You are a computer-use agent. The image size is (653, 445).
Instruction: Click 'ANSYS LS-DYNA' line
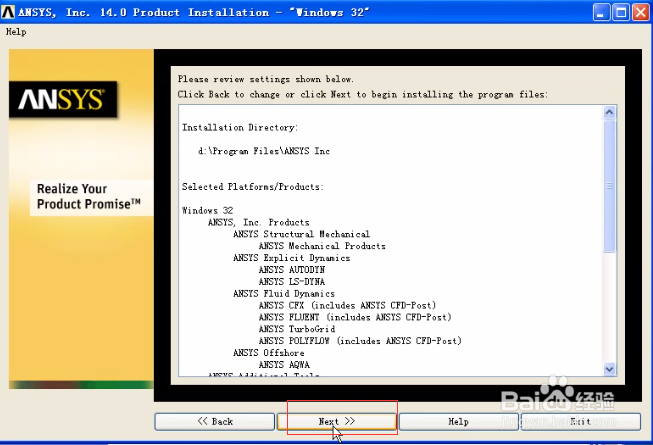coord(292,282)
